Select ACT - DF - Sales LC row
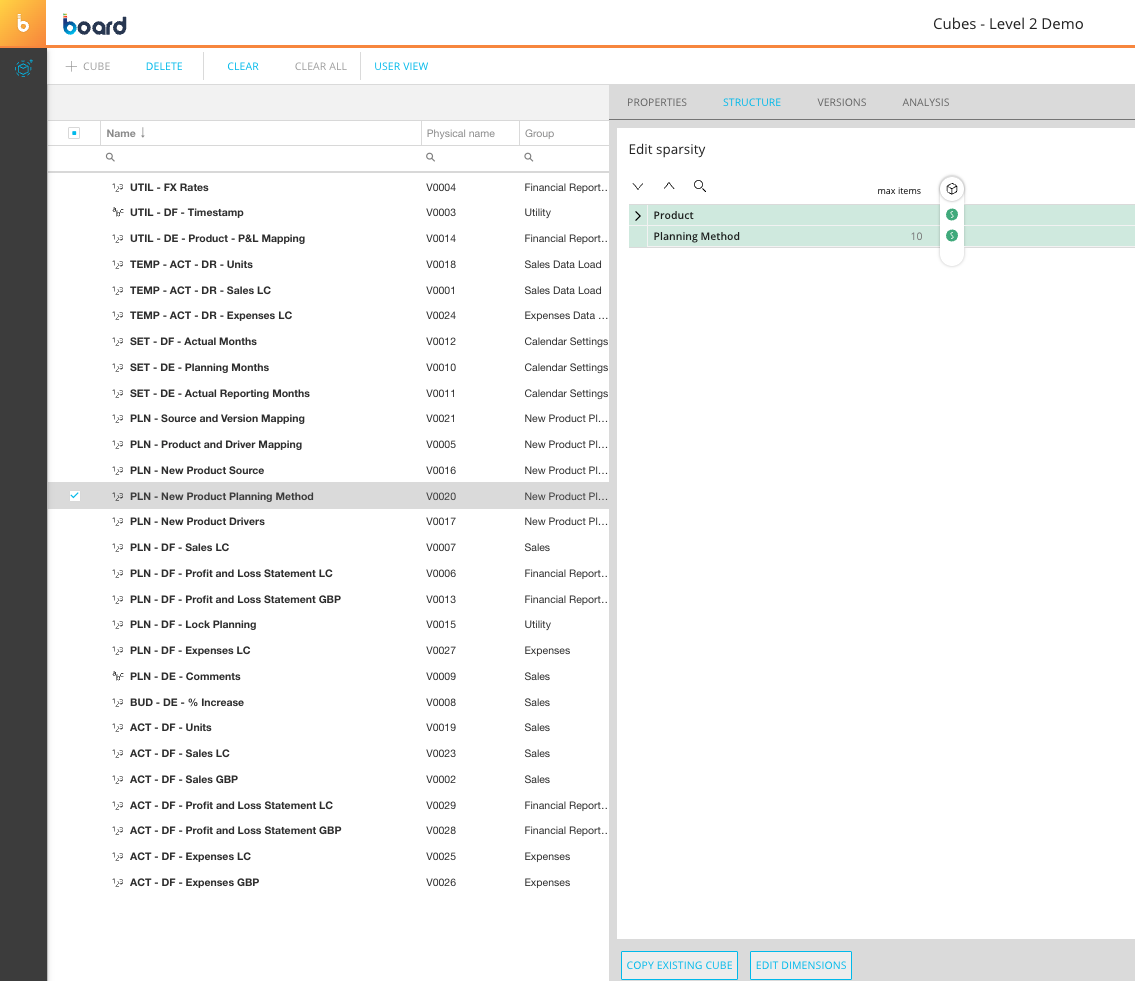 328,754
